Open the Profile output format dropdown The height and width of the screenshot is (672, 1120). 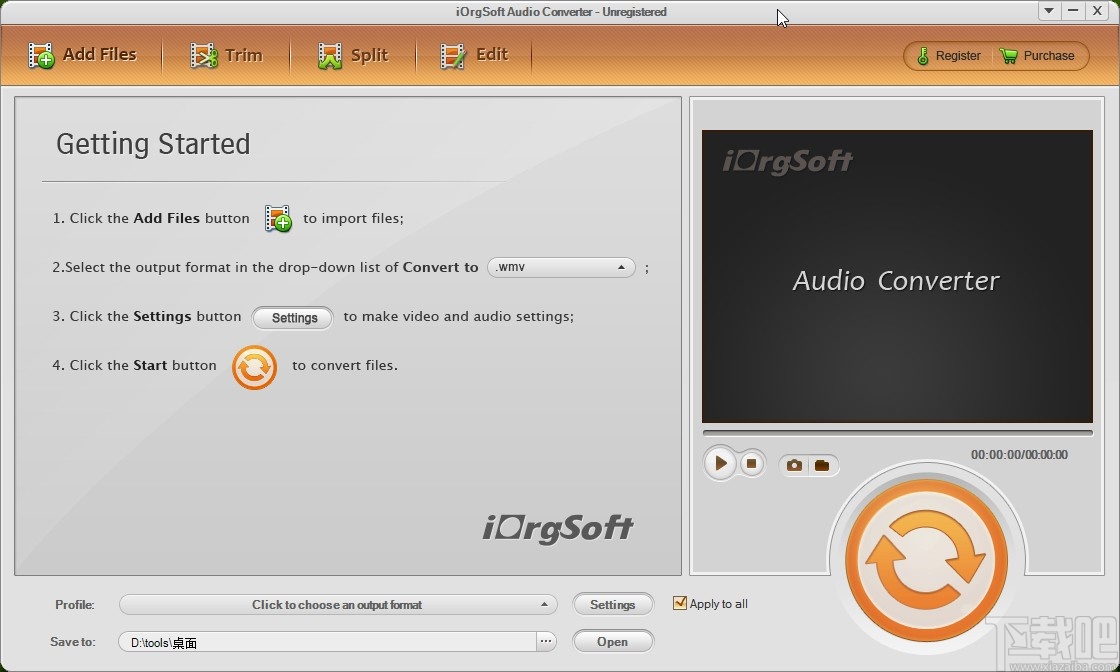(x=337, y=604)
